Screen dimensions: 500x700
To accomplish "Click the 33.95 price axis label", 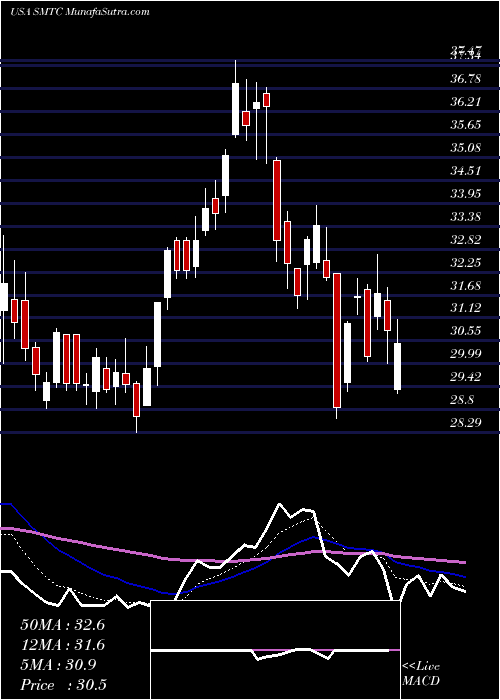I will [466, 193].
